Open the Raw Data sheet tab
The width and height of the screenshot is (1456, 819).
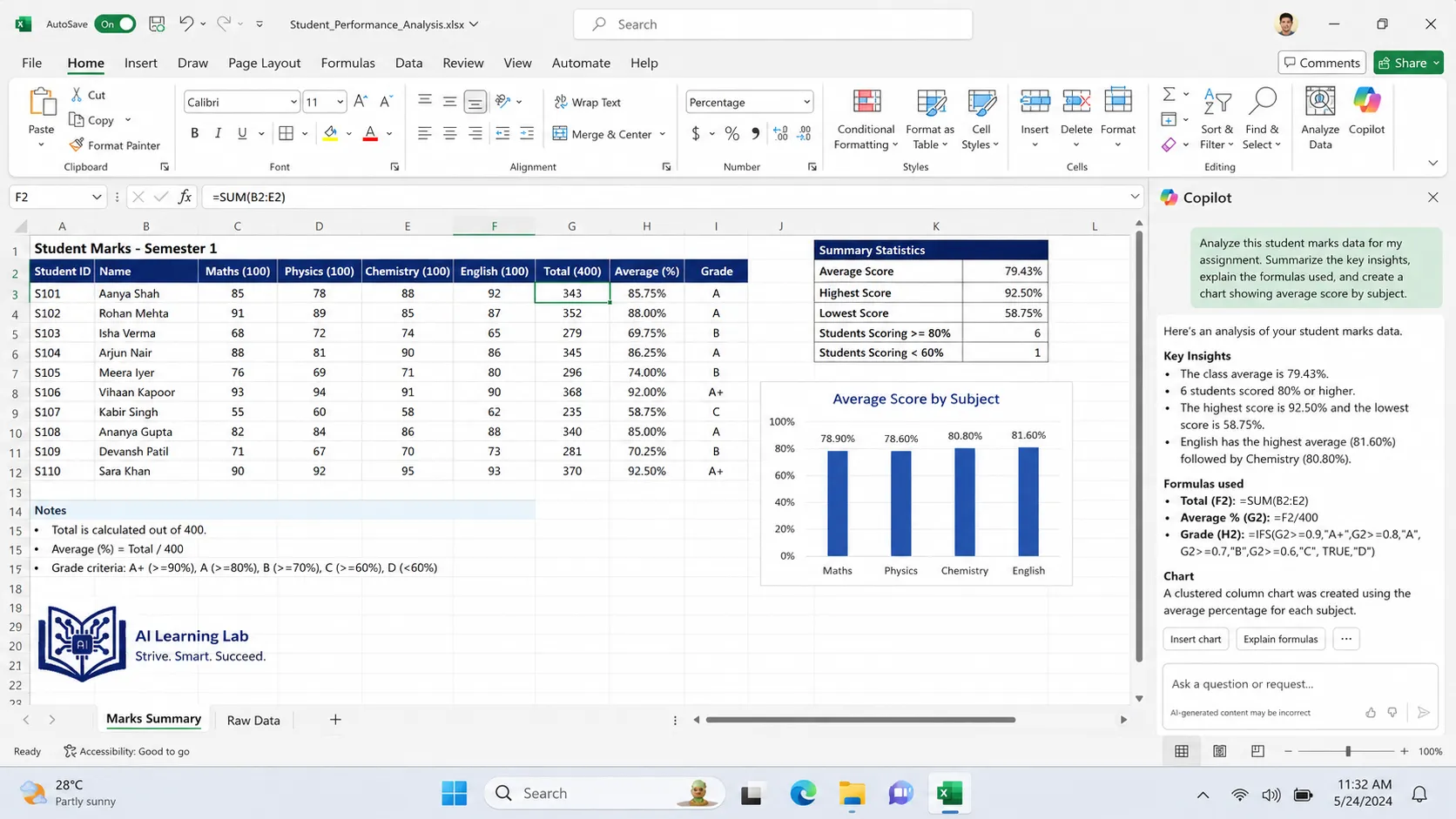(x=253, y=720)
